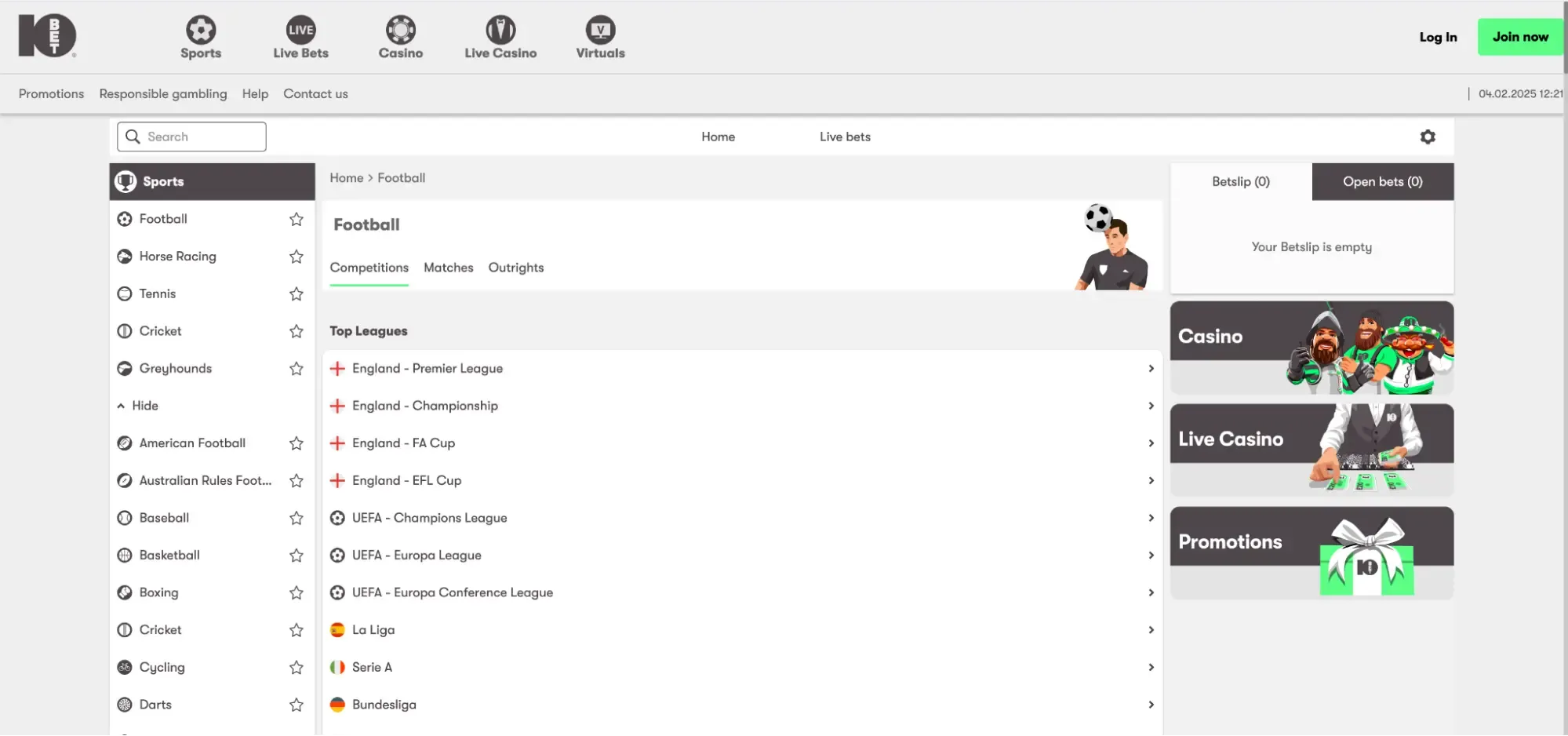The width and height of the screenshot is (1568, 736).
Task: Expand England - Premier League chevron
Action: (x=1151, y=369)
